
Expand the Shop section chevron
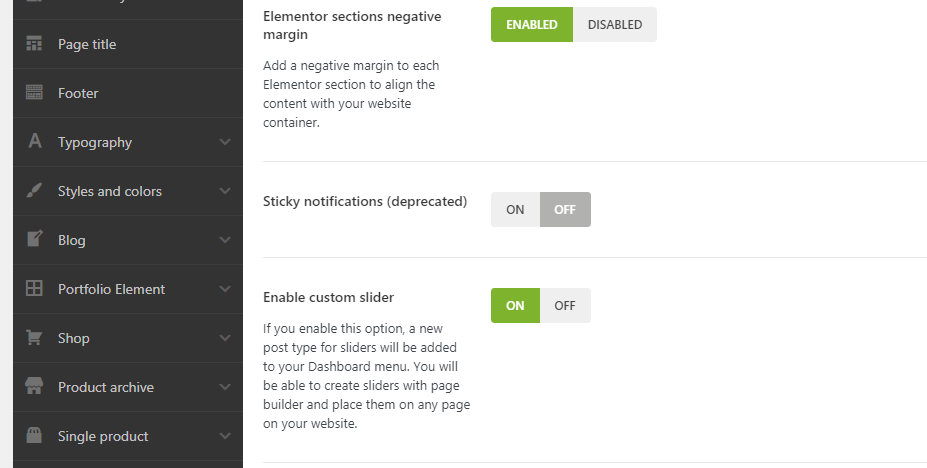click(x=225, y=338)
